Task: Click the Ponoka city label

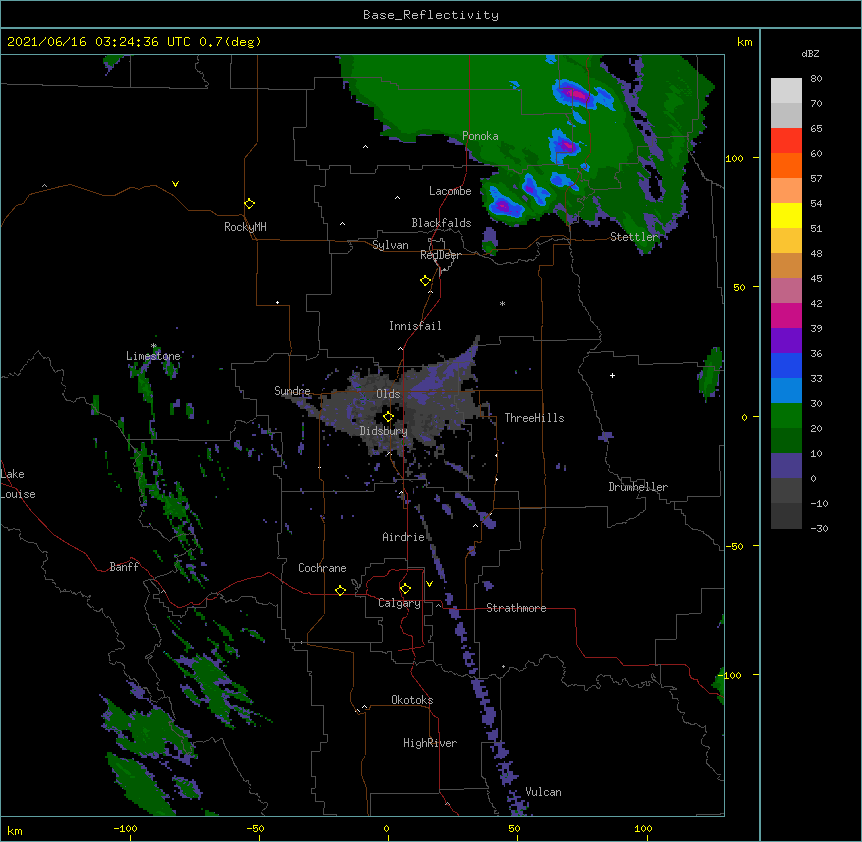Action: point(480,136)
